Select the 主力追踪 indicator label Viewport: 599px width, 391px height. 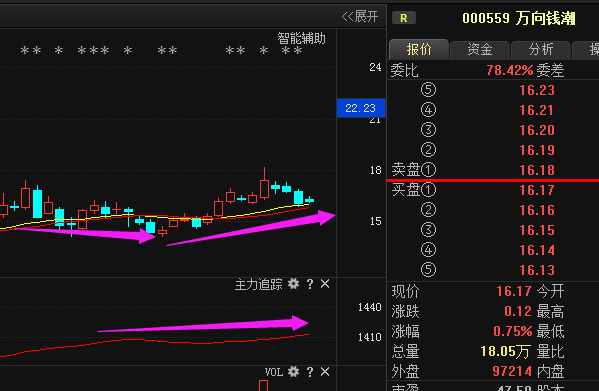(x=258, y=284)
